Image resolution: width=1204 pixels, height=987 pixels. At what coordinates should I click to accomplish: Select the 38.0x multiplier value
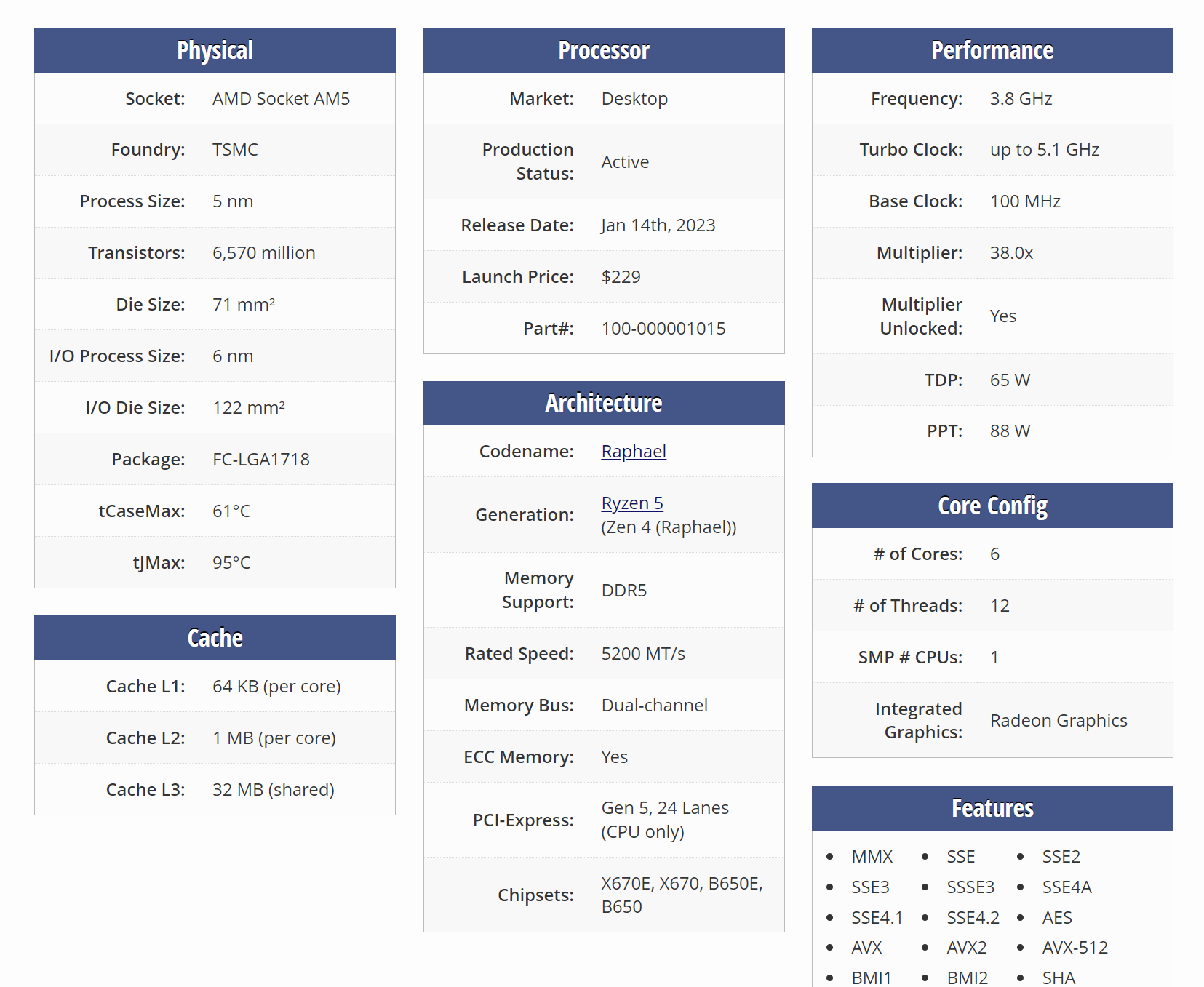pyautogui.click(x=1011, y=253)
